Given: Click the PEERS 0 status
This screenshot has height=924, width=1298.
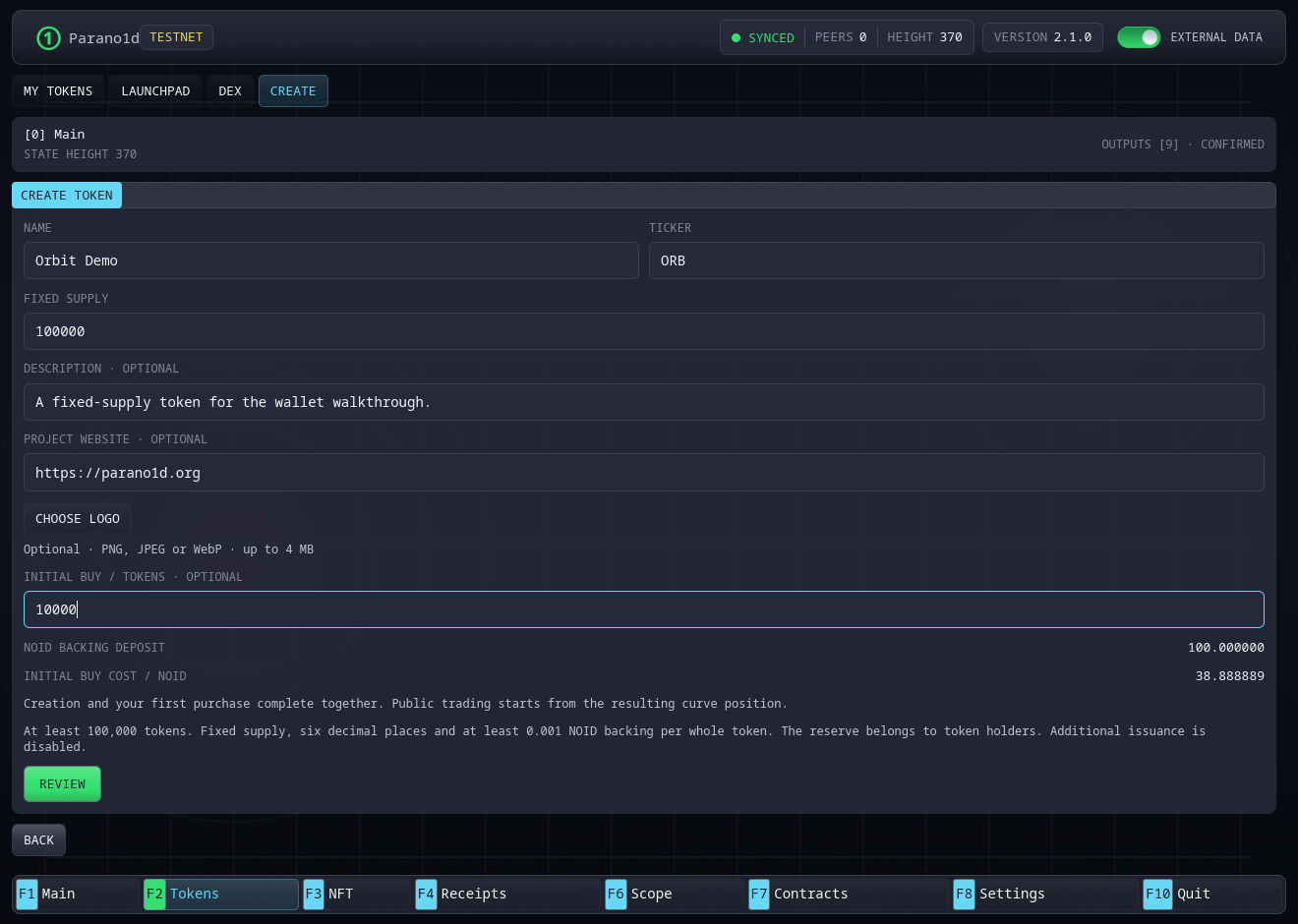Looking at the screenshot, I should point(841,37).
